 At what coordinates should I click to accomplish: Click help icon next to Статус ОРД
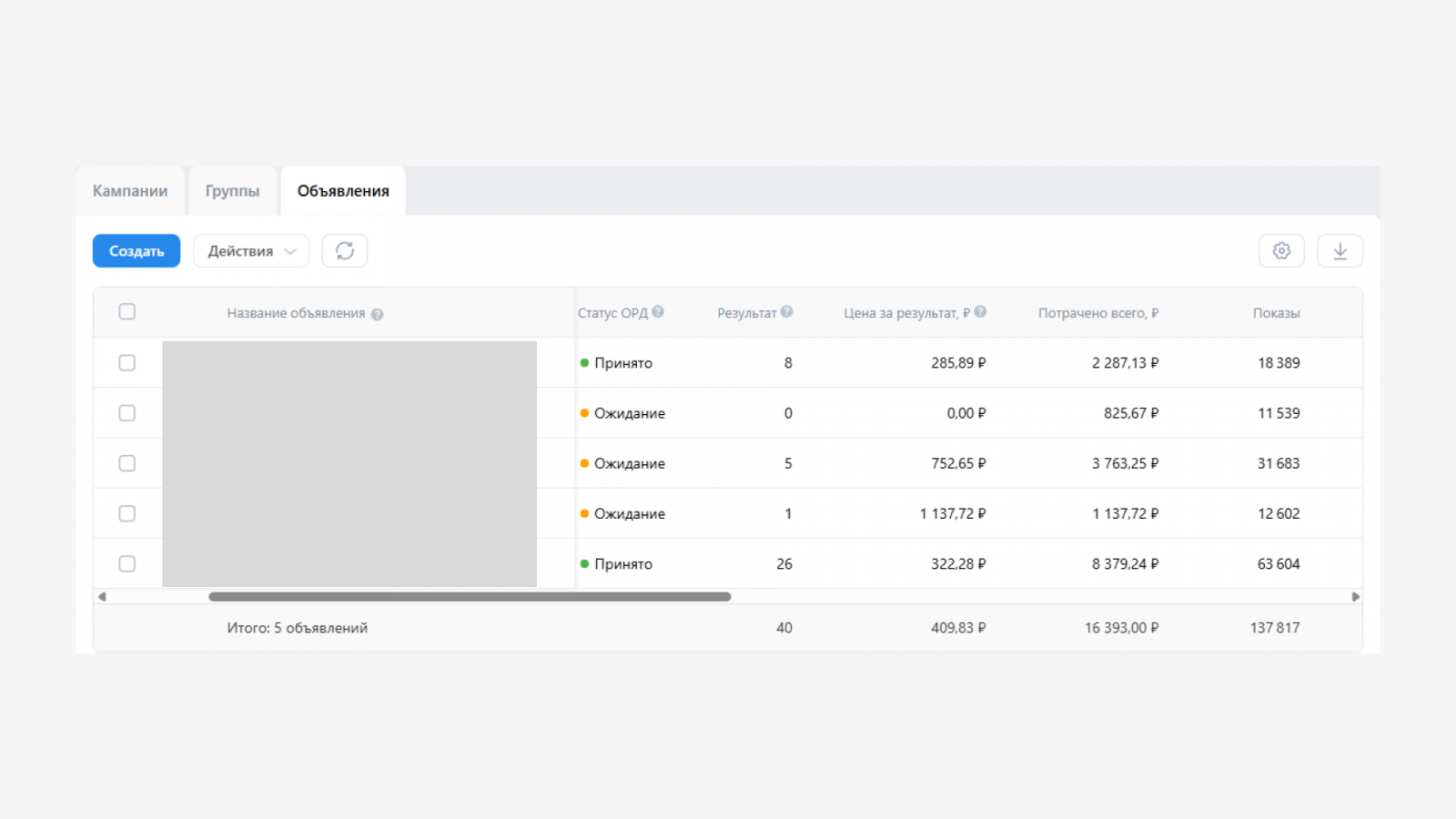tap(658, 311)
